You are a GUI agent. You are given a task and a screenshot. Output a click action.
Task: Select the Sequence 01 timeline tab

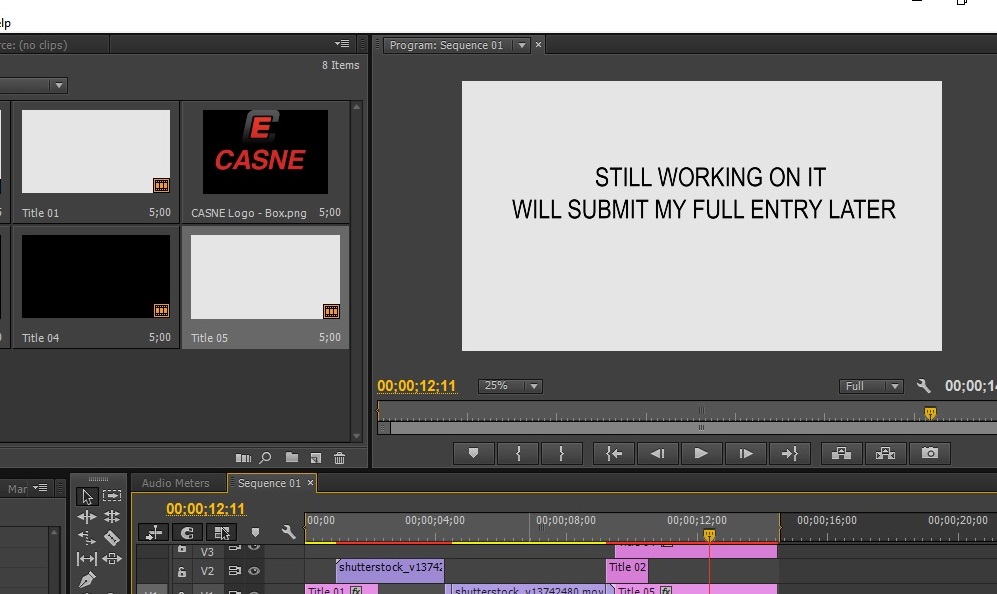click(x=269, y=483)
